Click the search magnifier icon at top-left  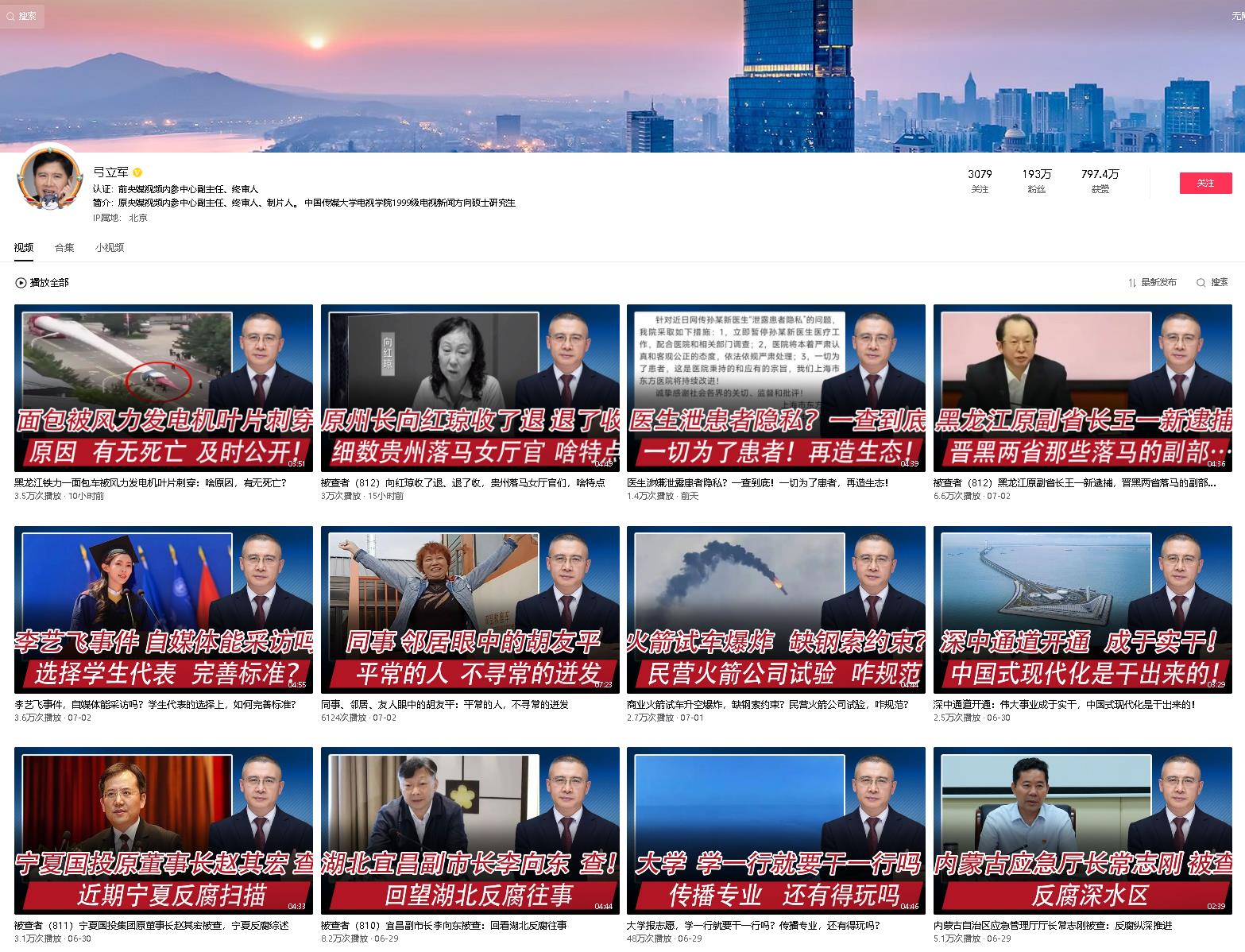pos(10,16)
